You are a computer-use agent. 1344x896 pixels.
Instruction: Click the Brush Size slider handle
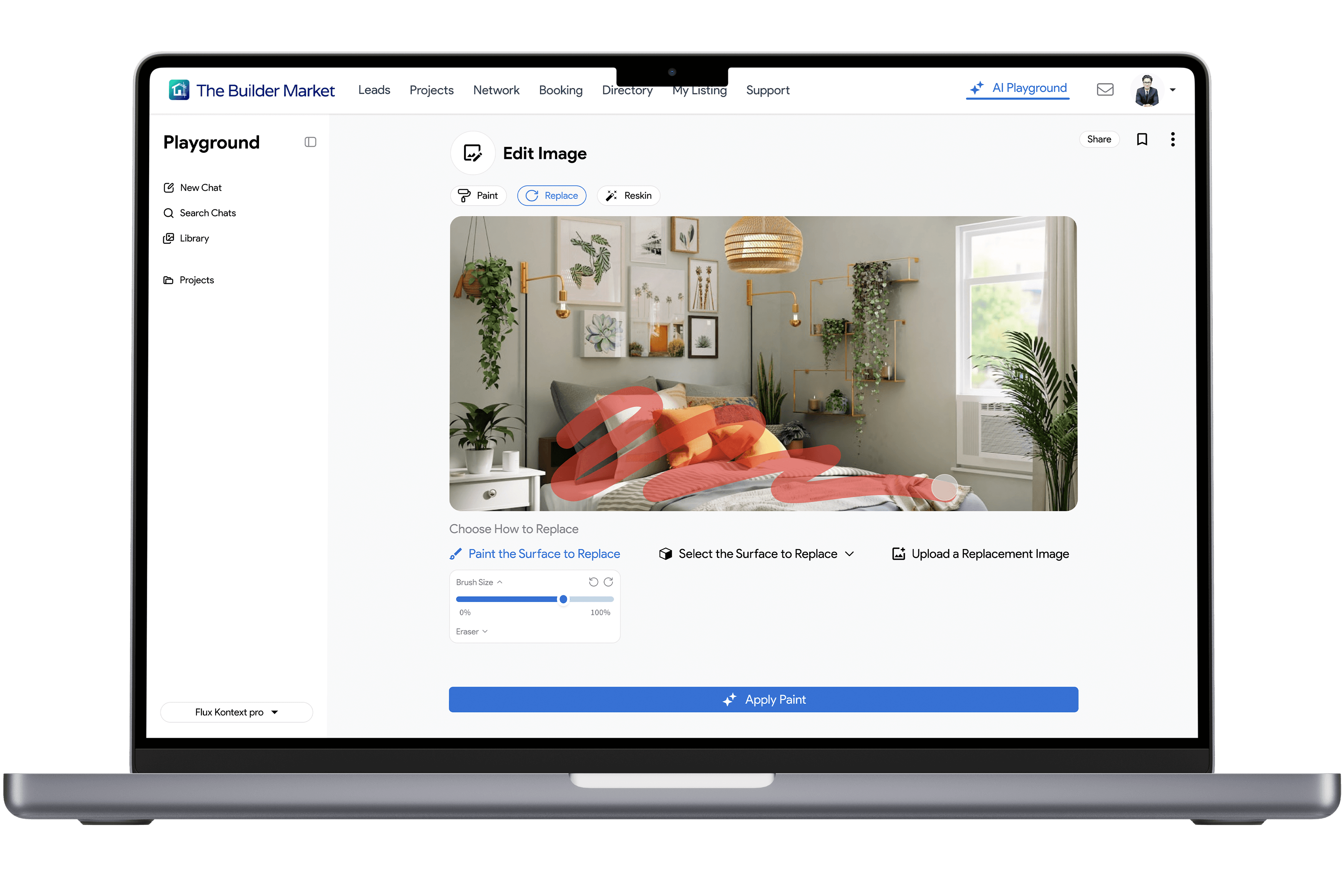coord(563,599)
